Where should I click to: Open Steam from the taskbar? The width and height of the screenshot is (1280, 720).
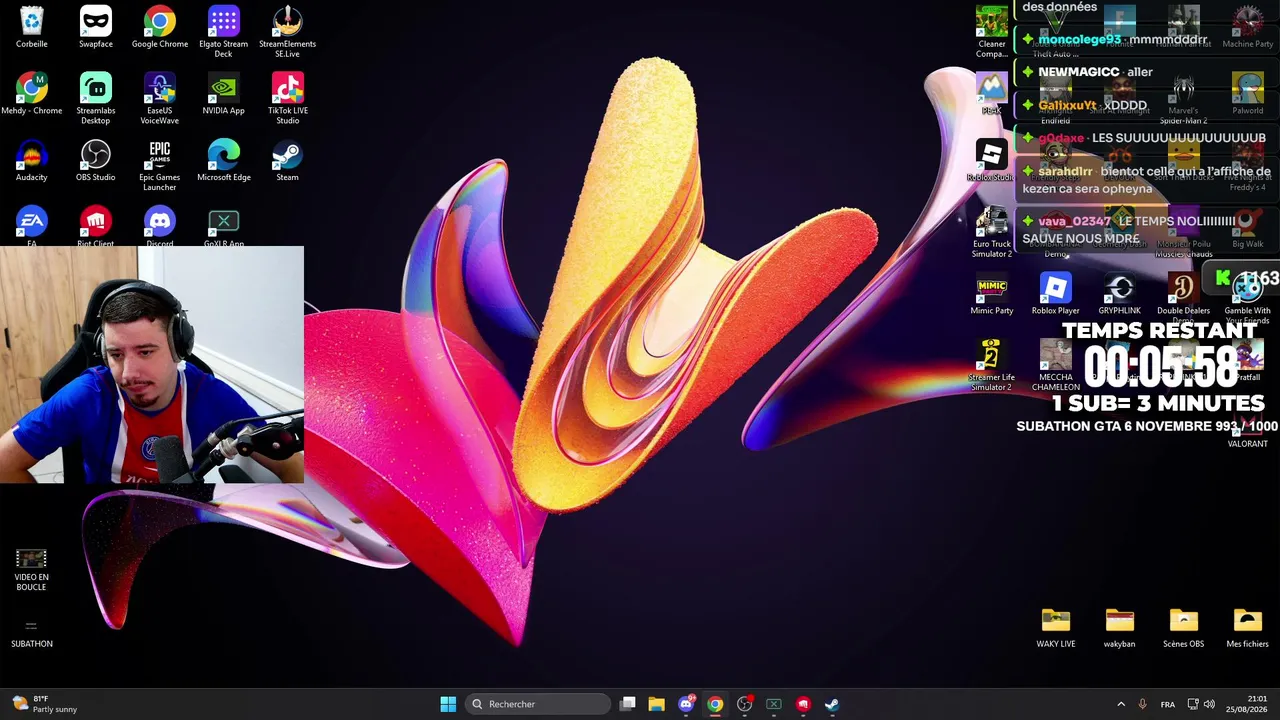coord(832,704)
